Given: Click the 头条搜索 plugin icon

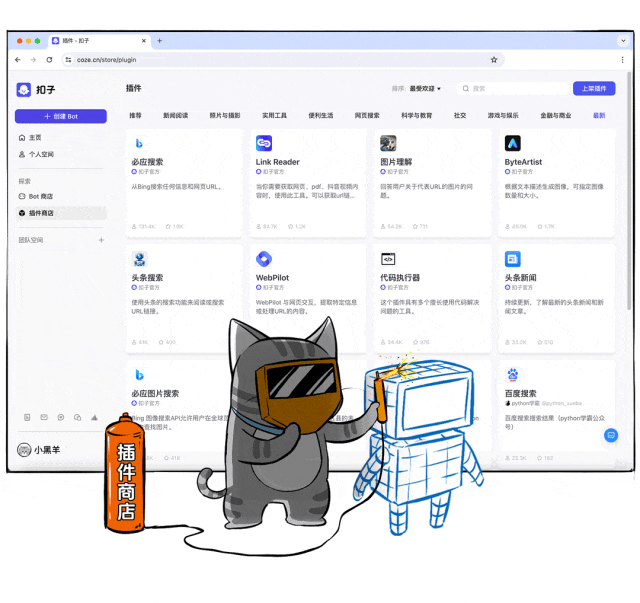Looking at the screenshot, I should (140, 259).
